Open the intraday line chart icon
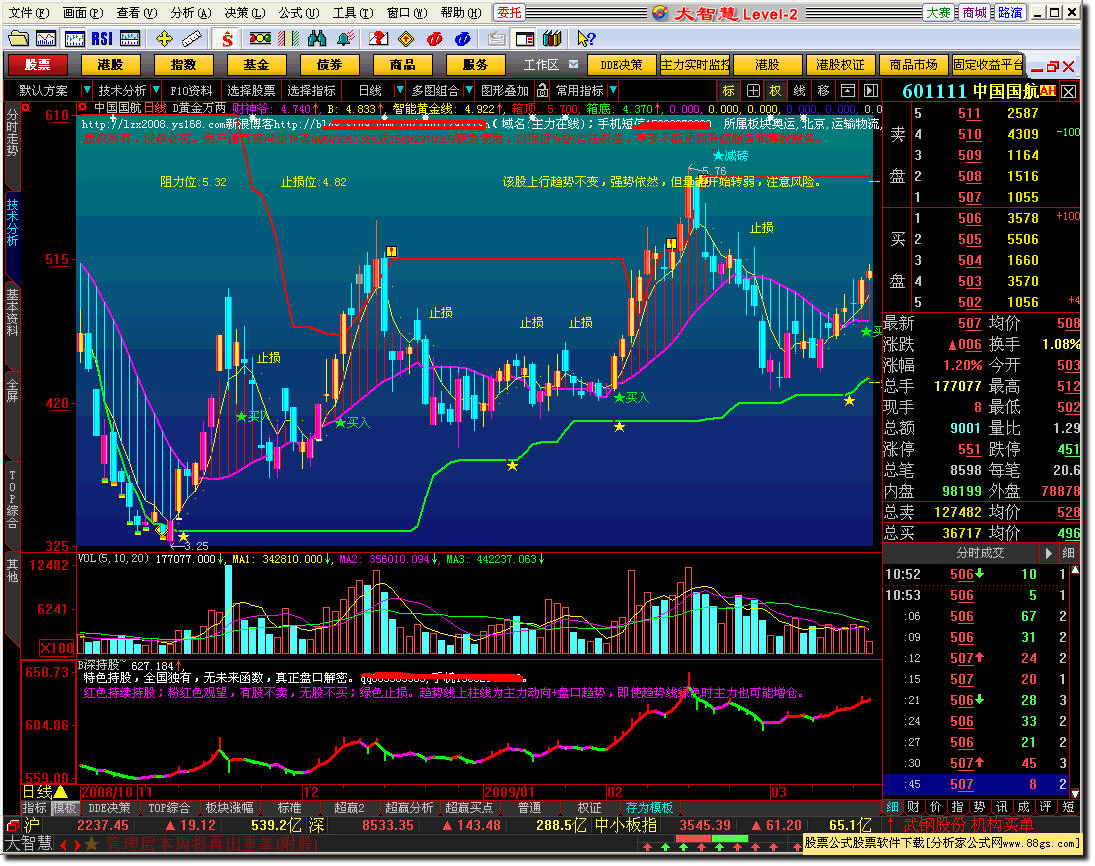Screen dimensions: 1095x866 46,38
